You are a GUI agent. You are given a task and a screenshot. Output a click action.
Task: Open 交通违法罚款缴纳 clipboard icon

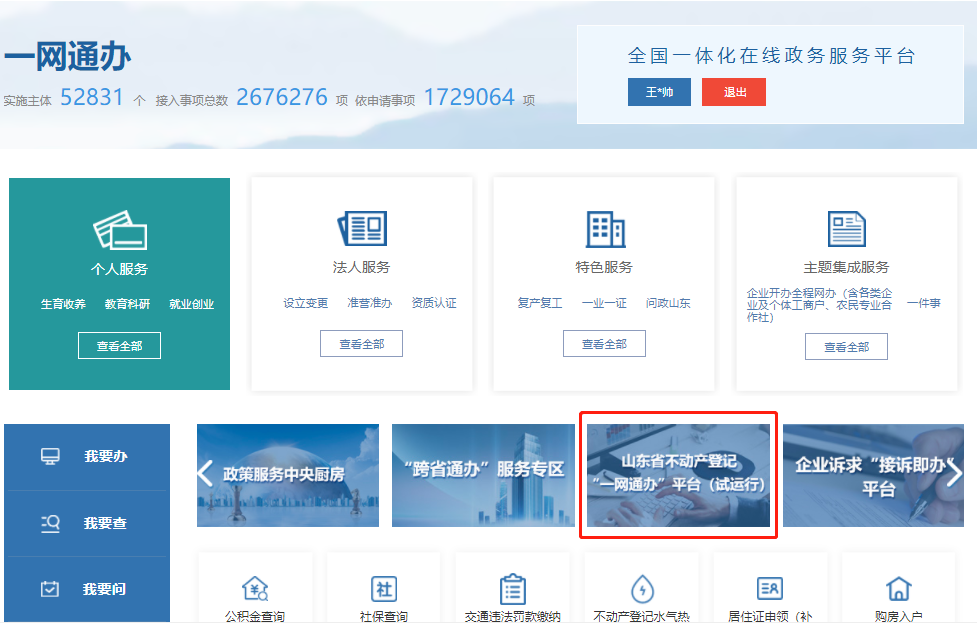[512, 588]
